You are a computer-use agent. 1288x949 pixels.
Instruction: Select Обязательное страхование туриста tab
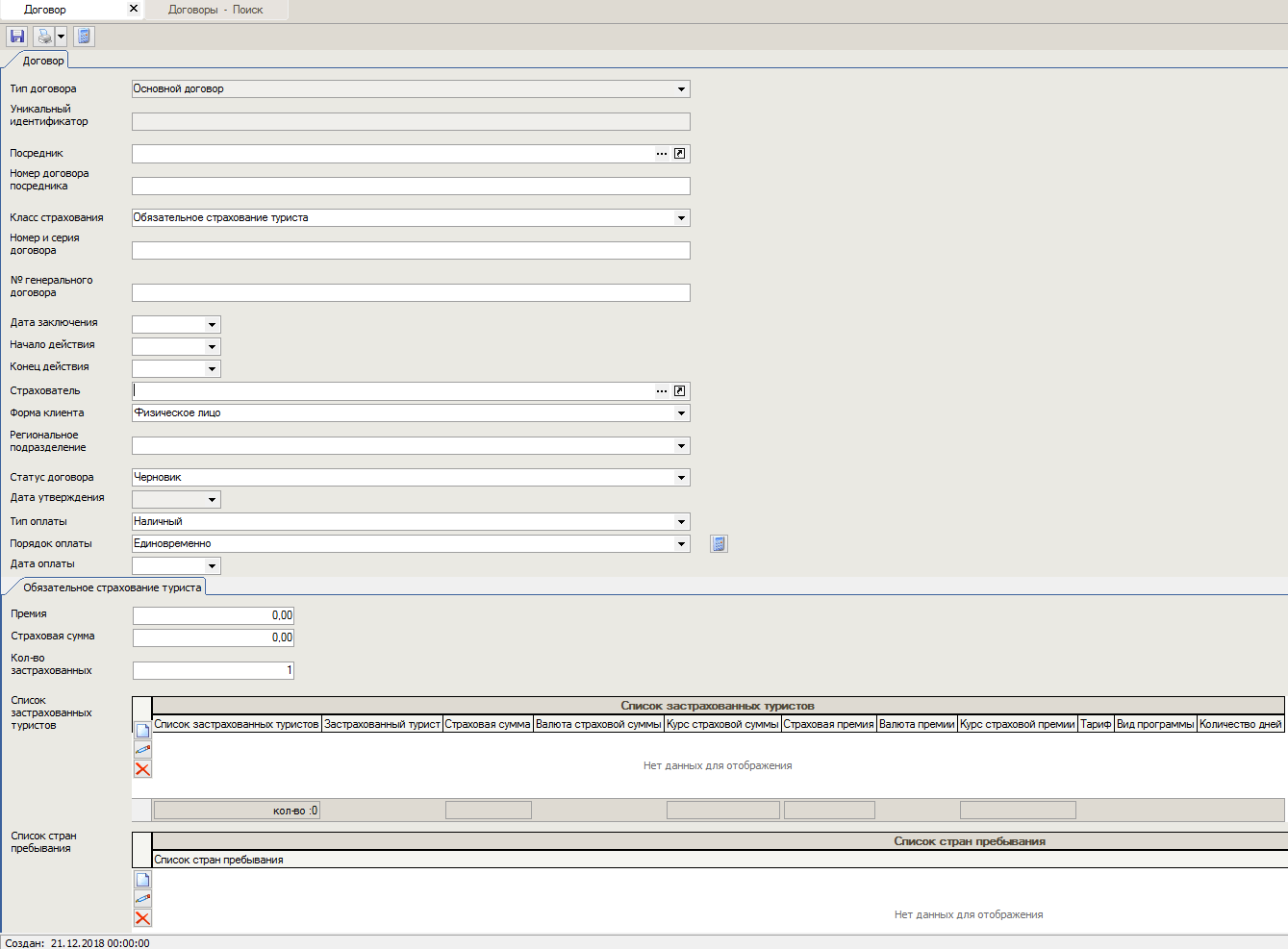click(x=112, y=587)
